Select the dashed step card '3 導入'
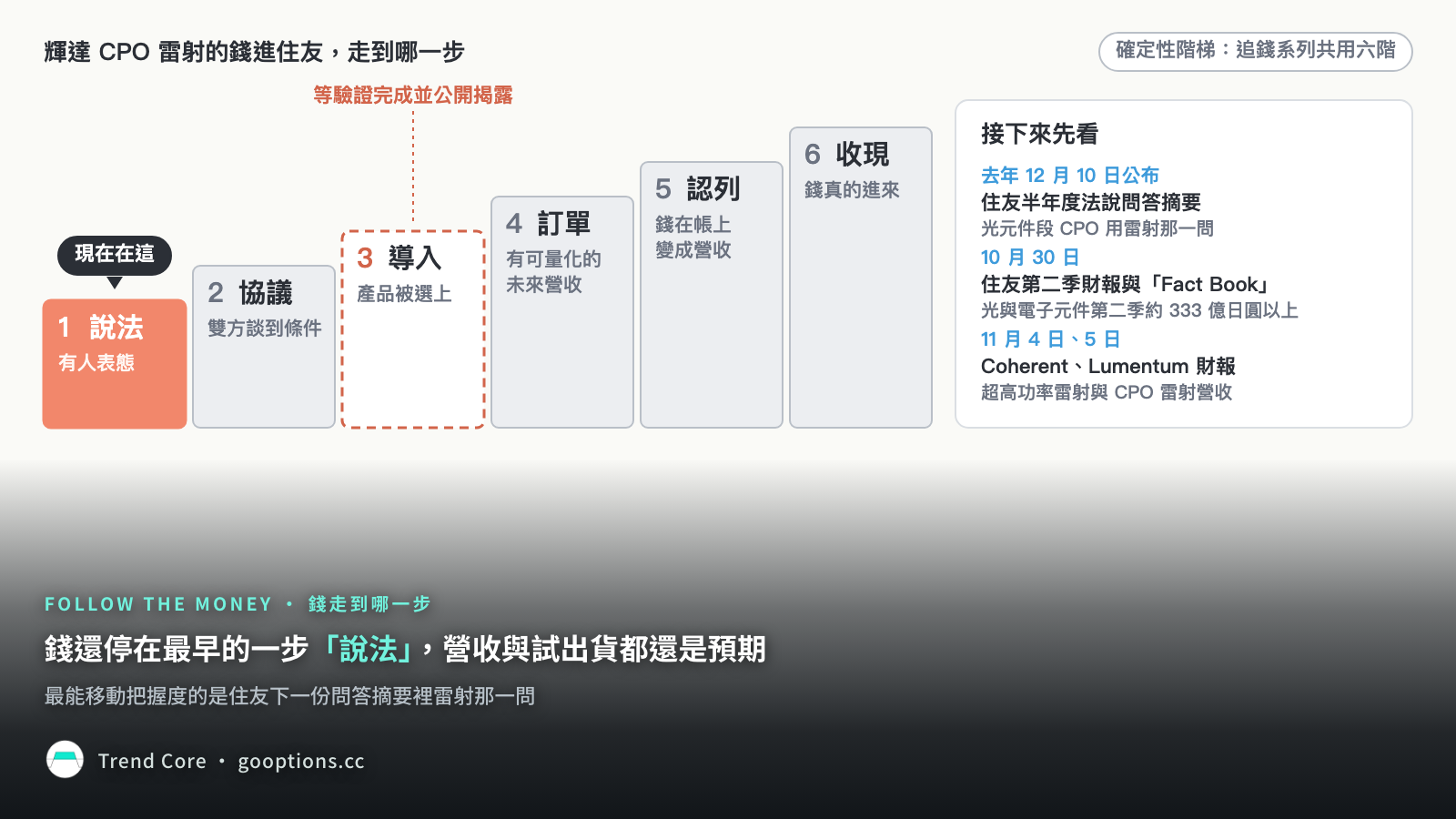This screenshot has width=1456, height=819. pos(413,329)
